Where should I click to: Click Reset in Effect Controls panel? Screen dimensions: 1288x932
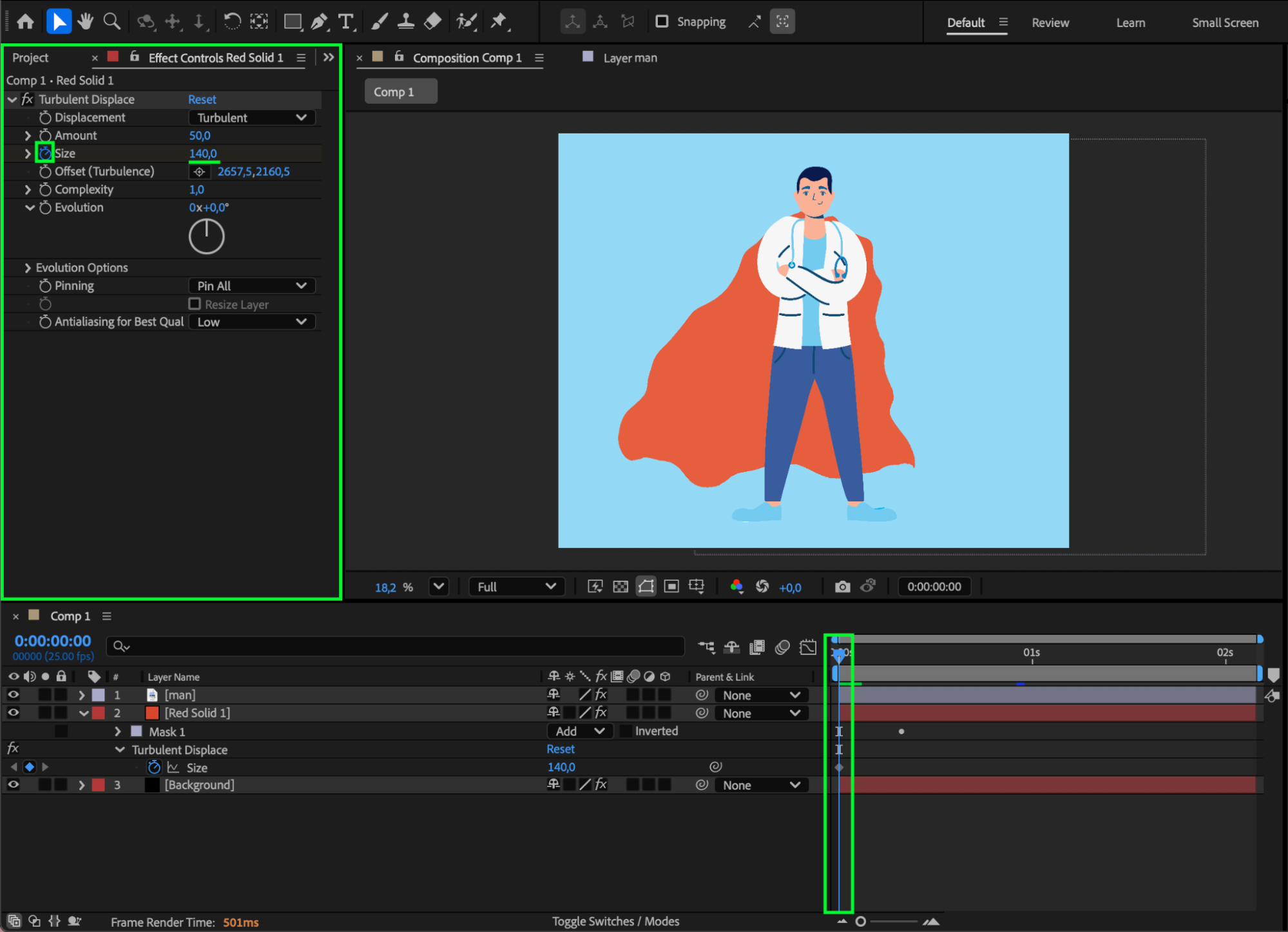(x=202, y=99)
